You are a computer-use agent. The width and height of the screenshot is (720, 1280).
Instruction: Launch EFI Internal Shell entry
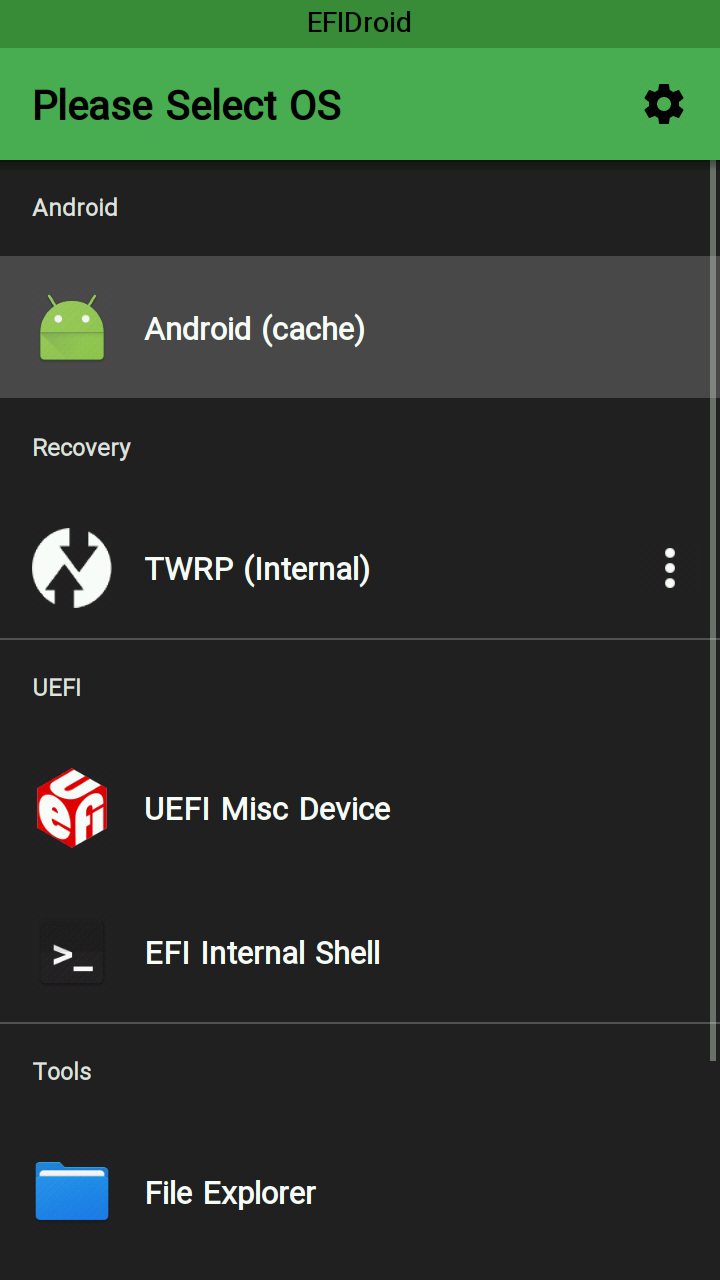262,953
